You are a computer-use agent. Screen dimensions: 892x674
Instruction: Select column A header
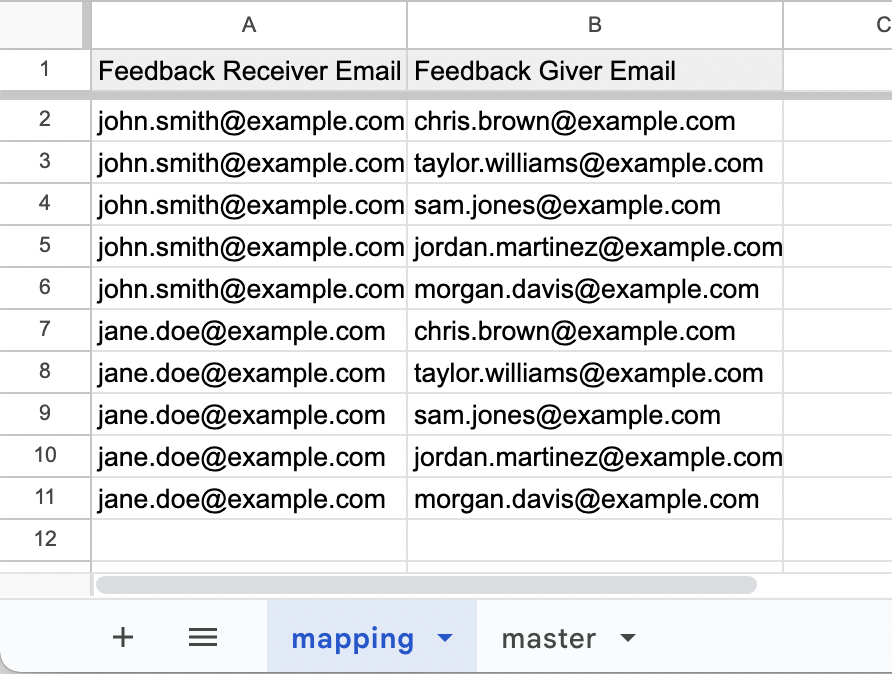click(249, 25)
